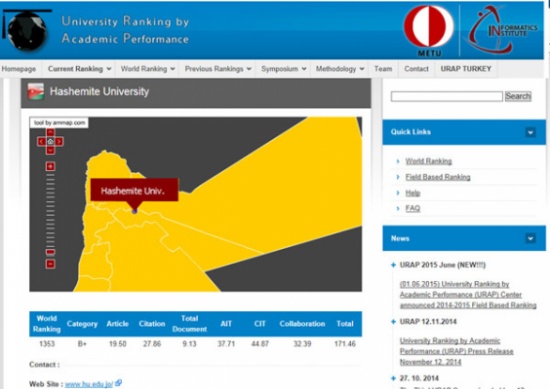
Task: Open the Current Ranking dropdown menu
Action: click(x=79, y=69)
